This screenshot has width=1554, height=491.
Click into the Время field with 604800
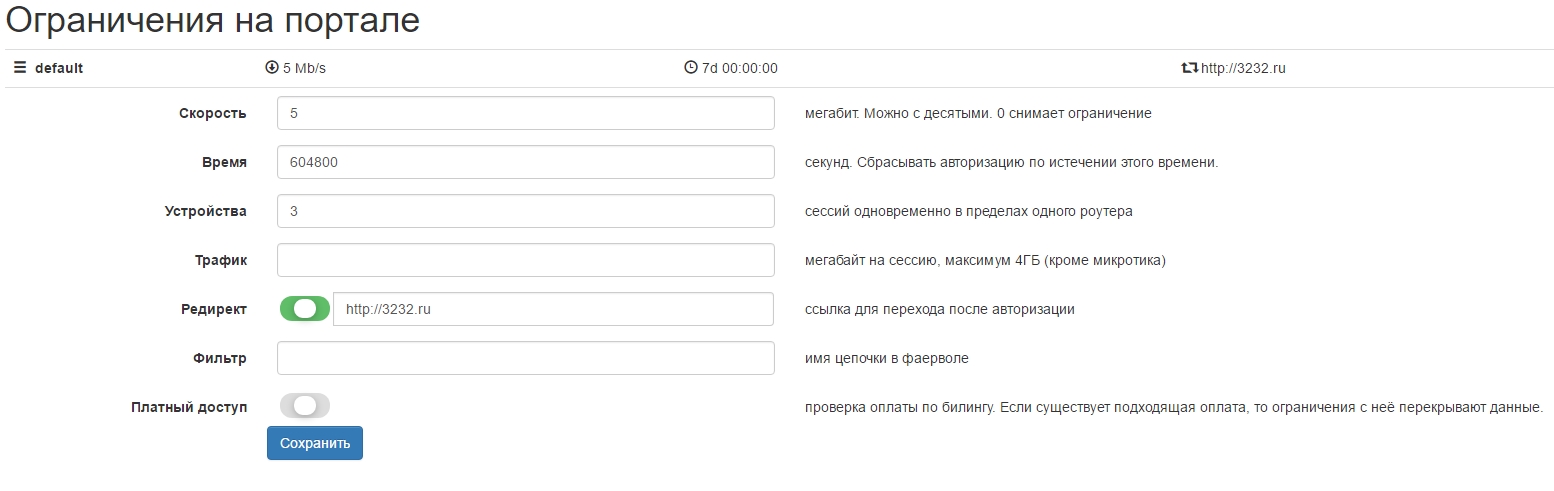(x=526, y=162)
